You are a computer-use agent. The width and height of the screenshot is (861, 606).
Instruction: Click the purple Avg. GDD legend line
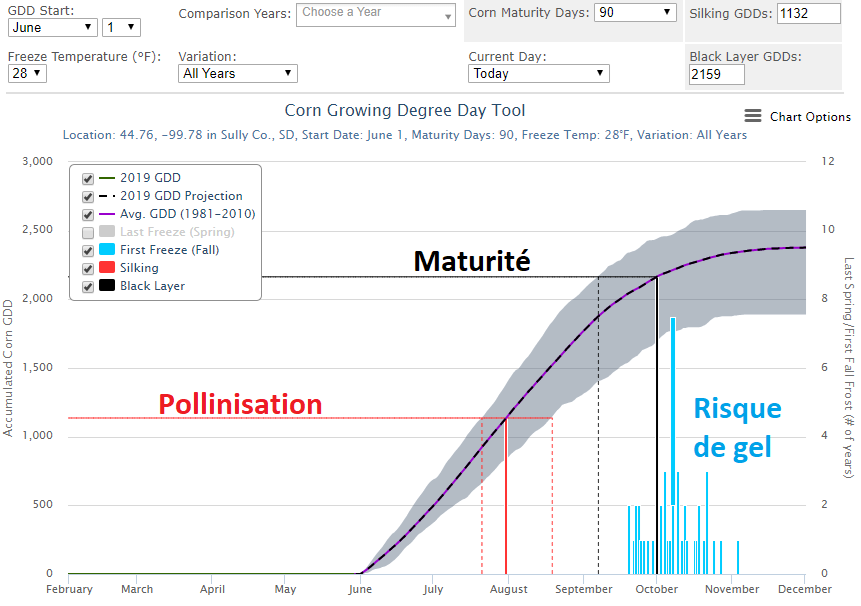[107, 214]
